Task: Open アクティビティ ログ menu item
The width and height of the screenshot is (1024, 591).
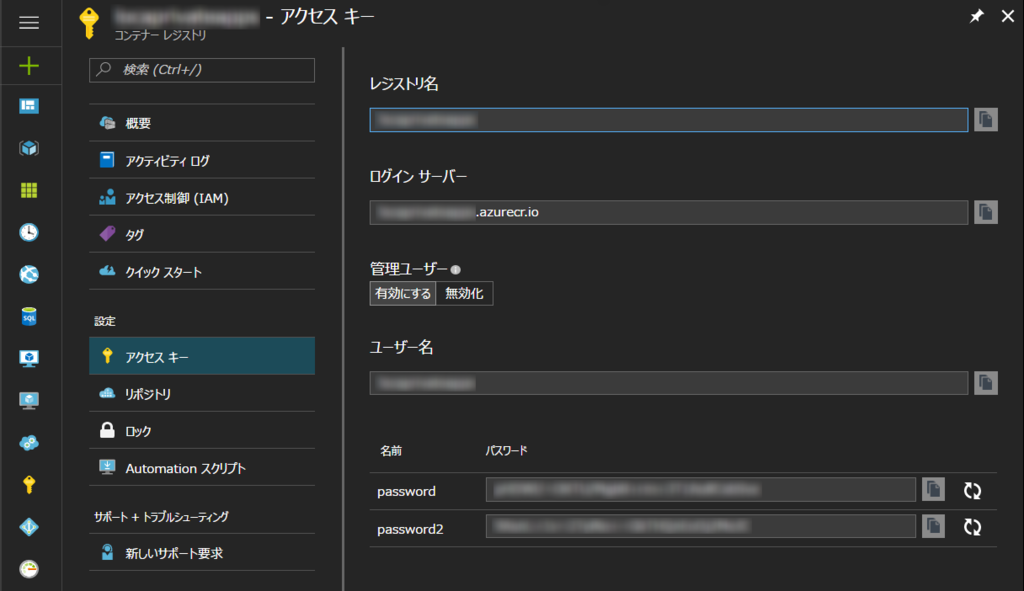Action: coord(202,160)
